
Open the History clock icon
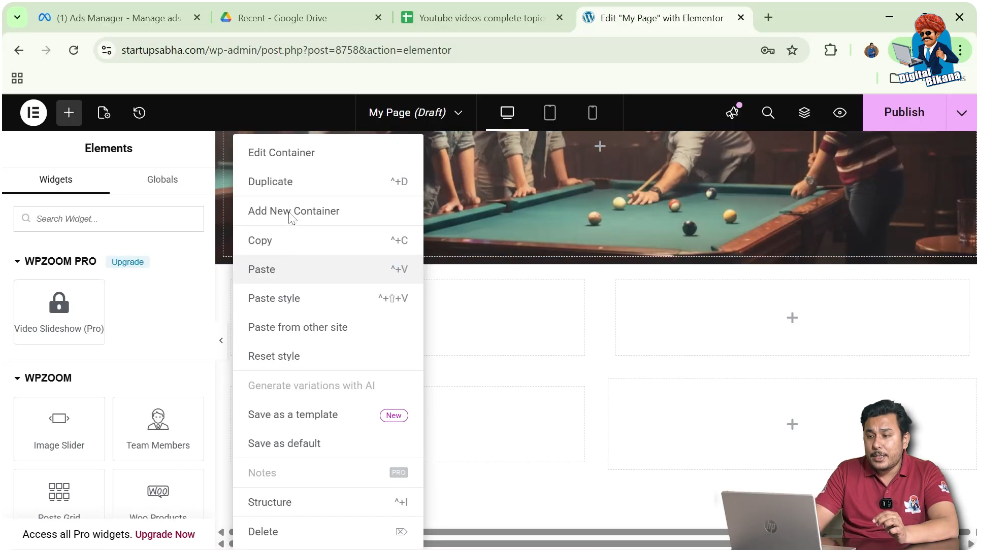(139, 113)
